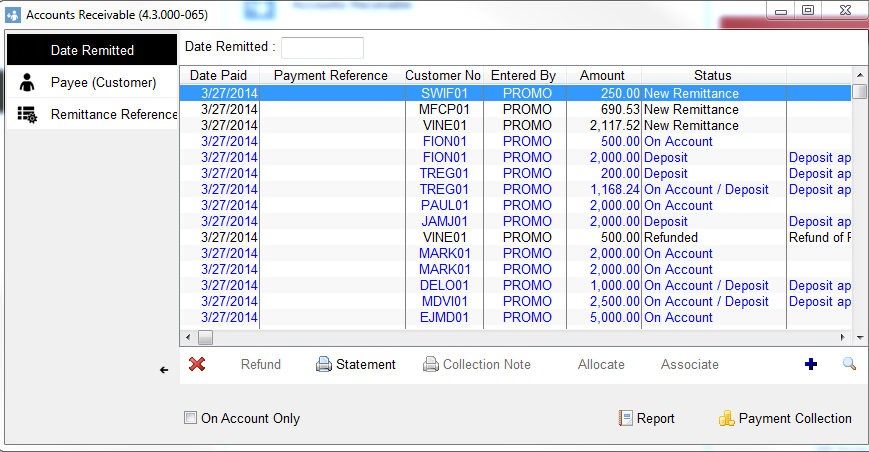The width and height of the screenshot is (869, 452).
Task: Click the Payee person icon
Action: tap(27, 82)
